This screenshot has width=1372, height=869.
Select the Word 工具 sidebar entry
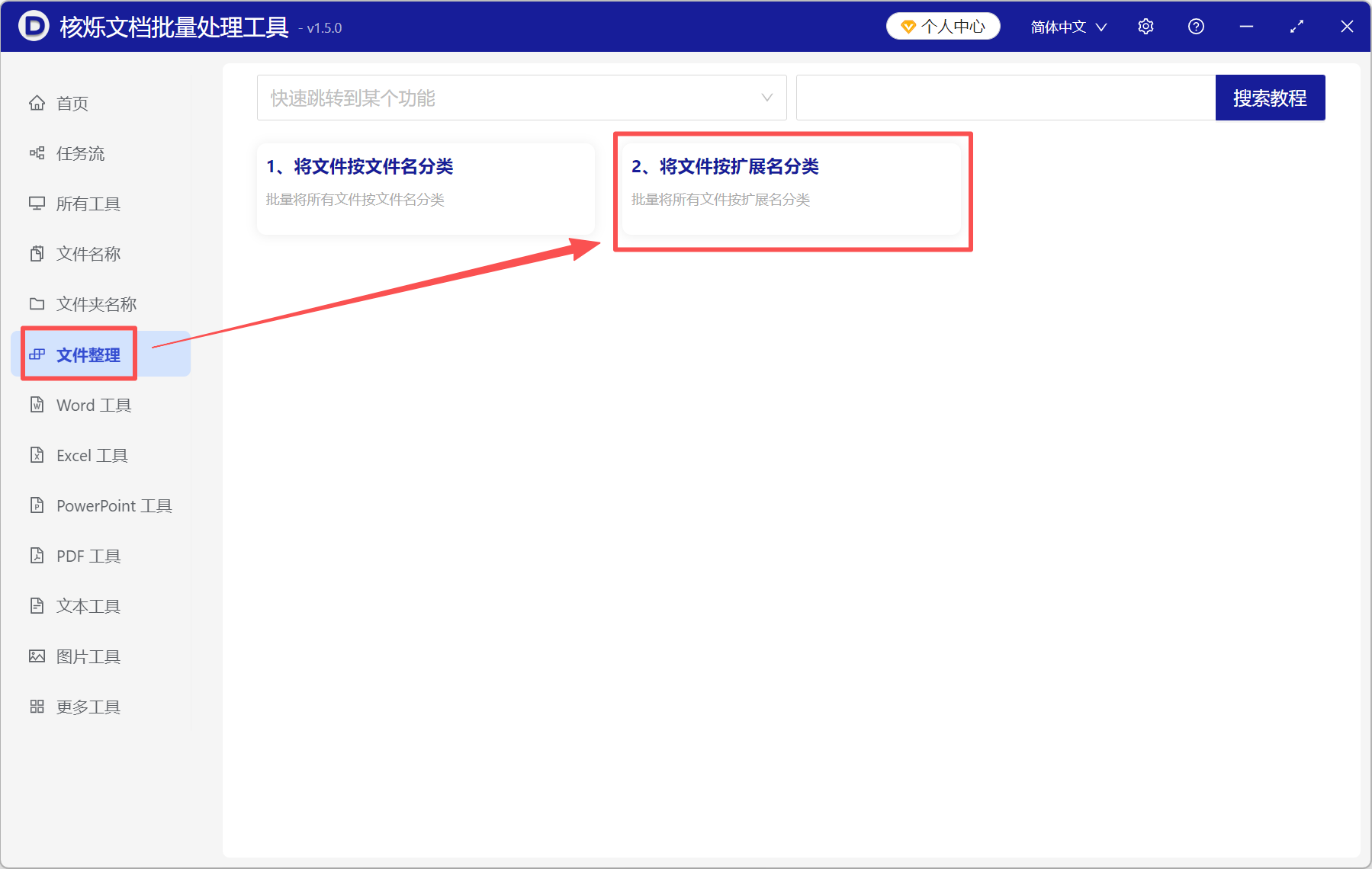point(93,405)
